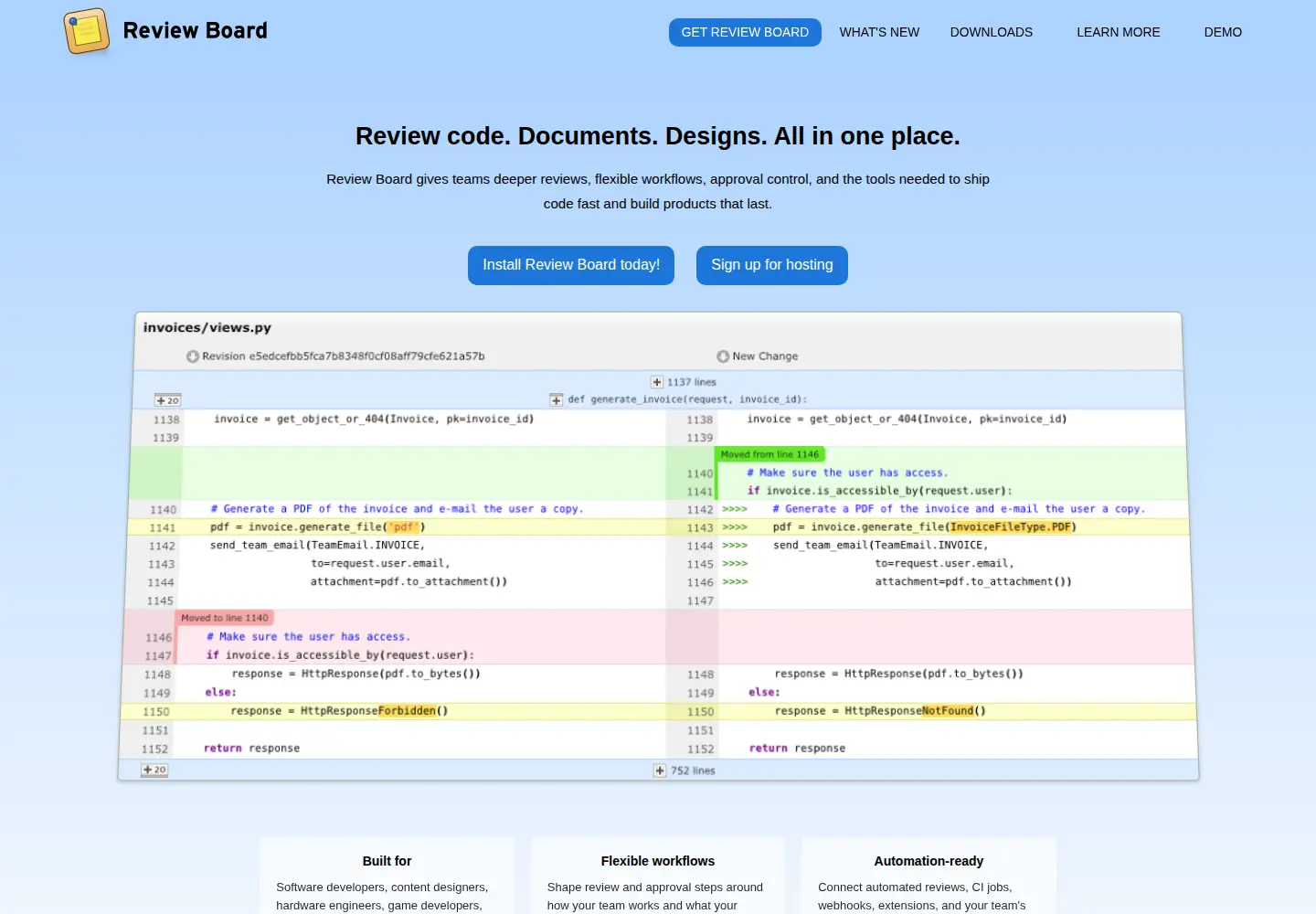Click right line number 1143
The image size is (1316, 914).
coord(700,527)
